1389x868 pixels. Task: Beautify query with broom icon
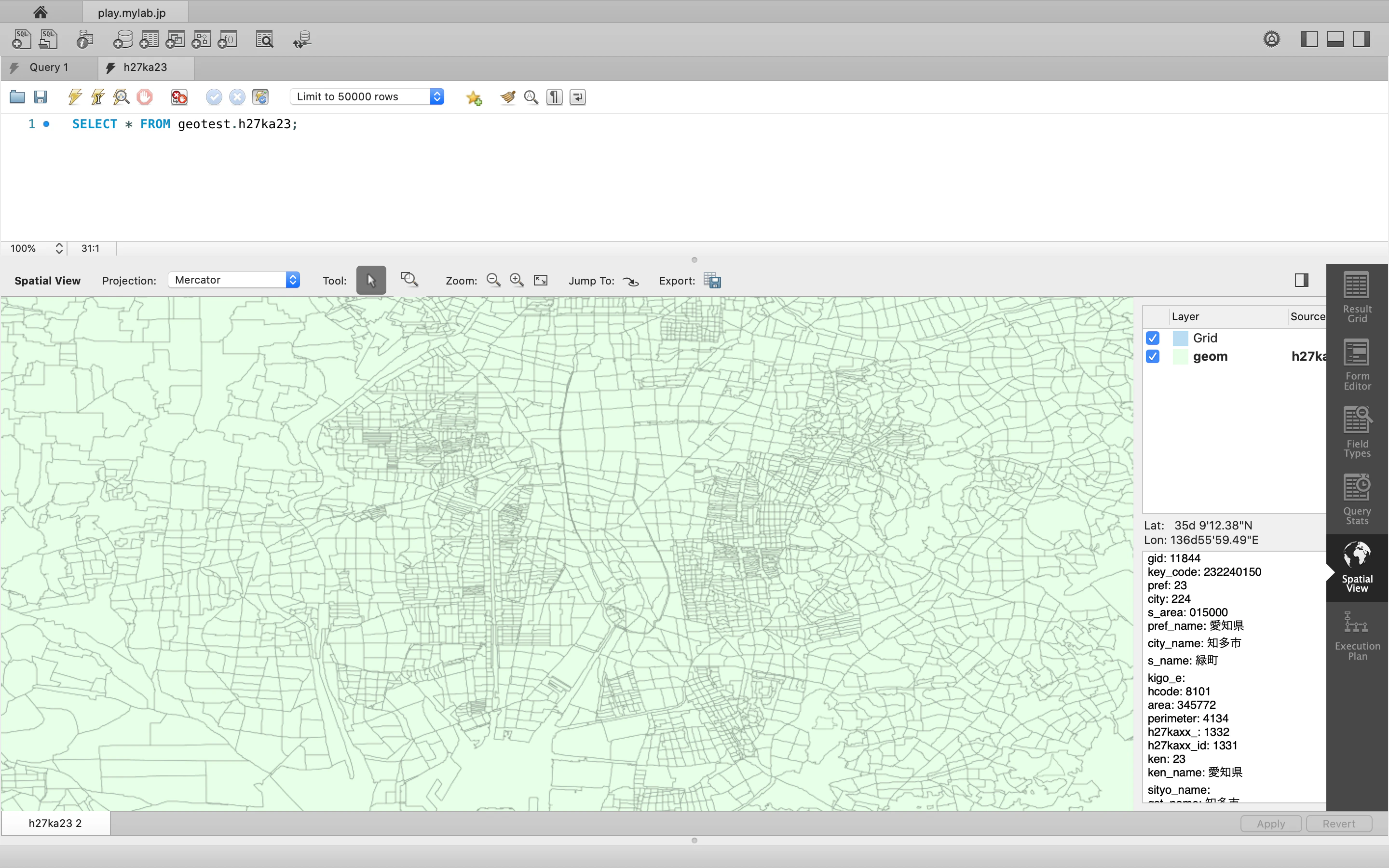click(507, 96)
